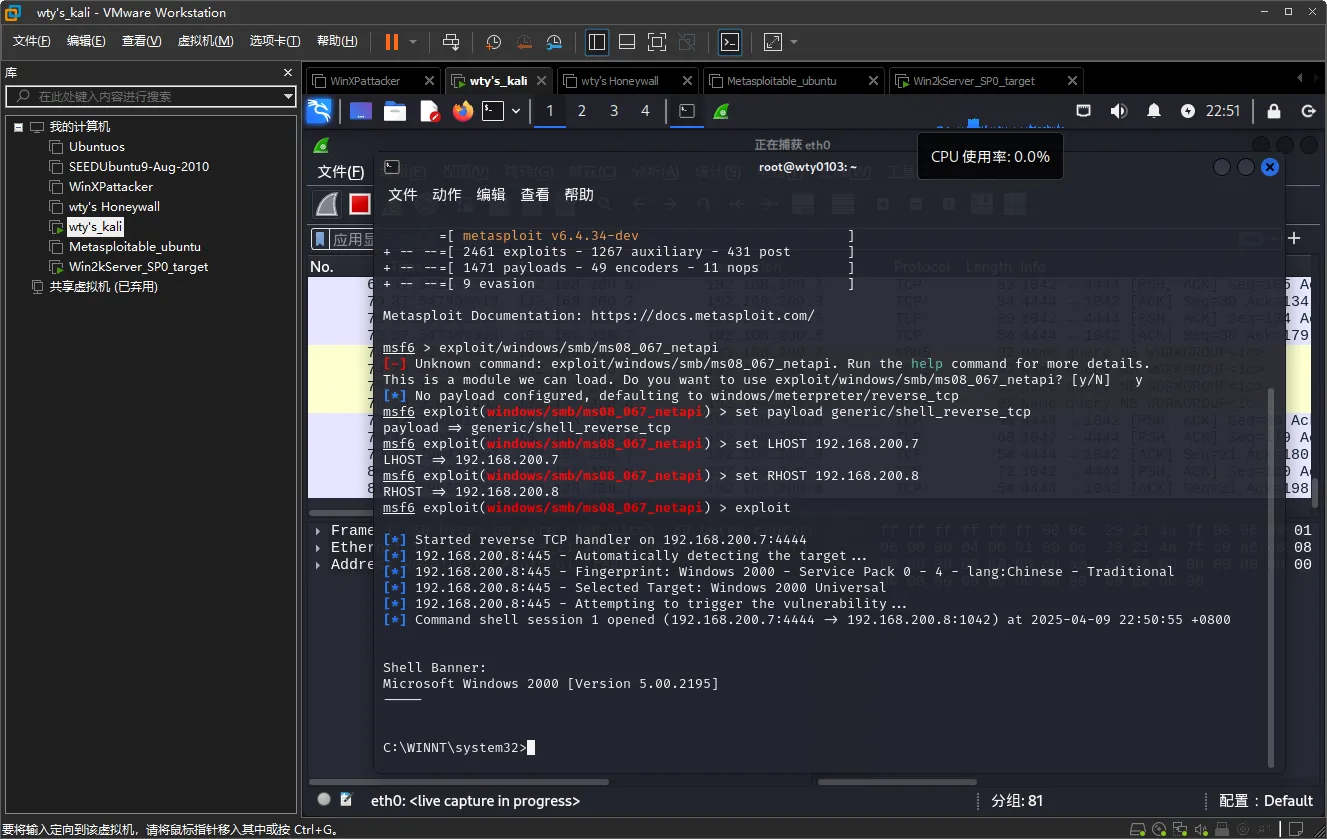Viewport: 1327px width, 839px height.
Task: Toggle the thumbnail bar view icon
Action: pos(627,42)
